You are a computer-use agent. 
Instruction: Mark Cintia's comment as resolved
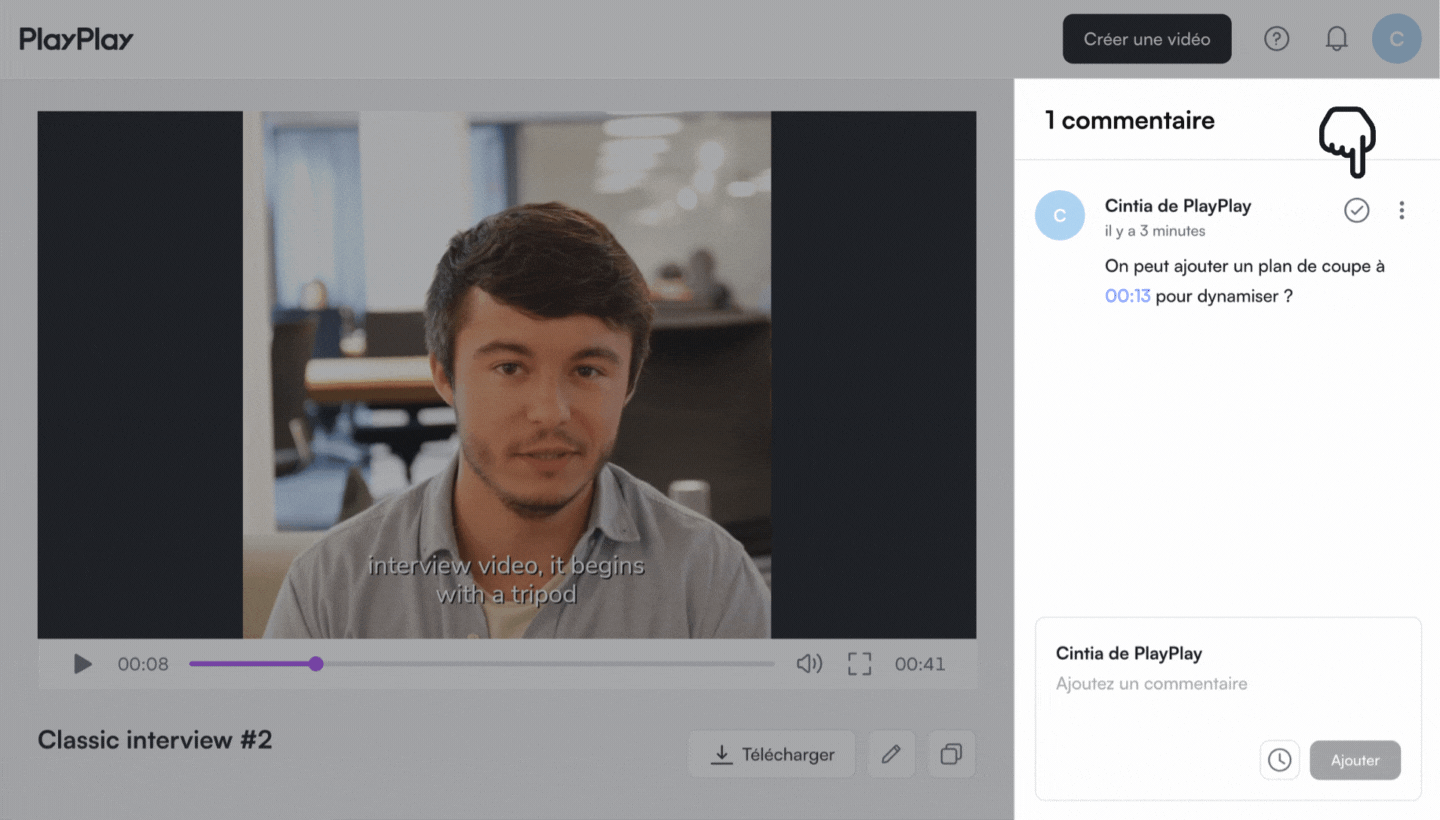(1356, 210)
